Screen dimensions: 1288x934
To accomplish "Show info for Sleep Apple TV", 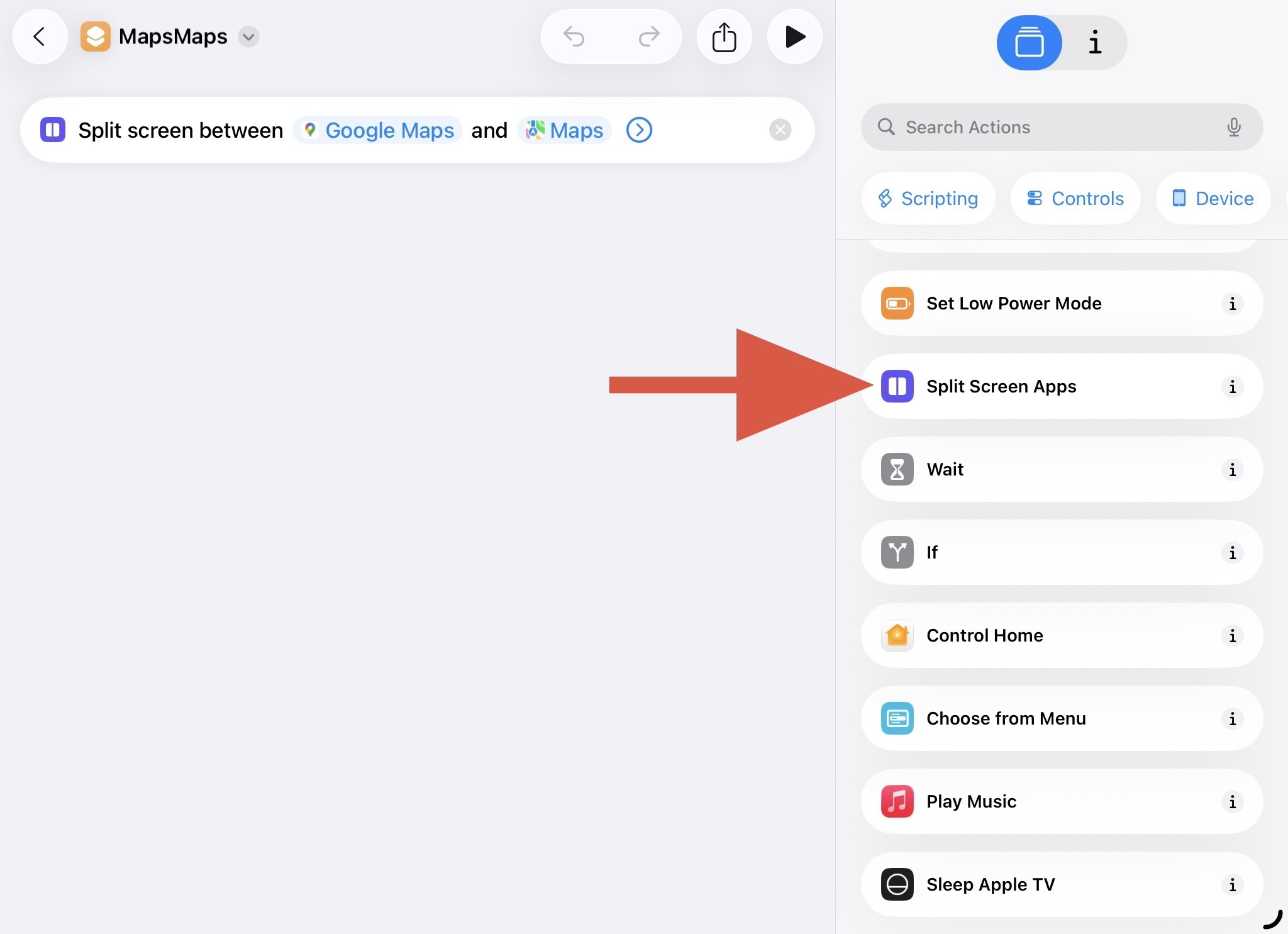I will [1233, 885].
